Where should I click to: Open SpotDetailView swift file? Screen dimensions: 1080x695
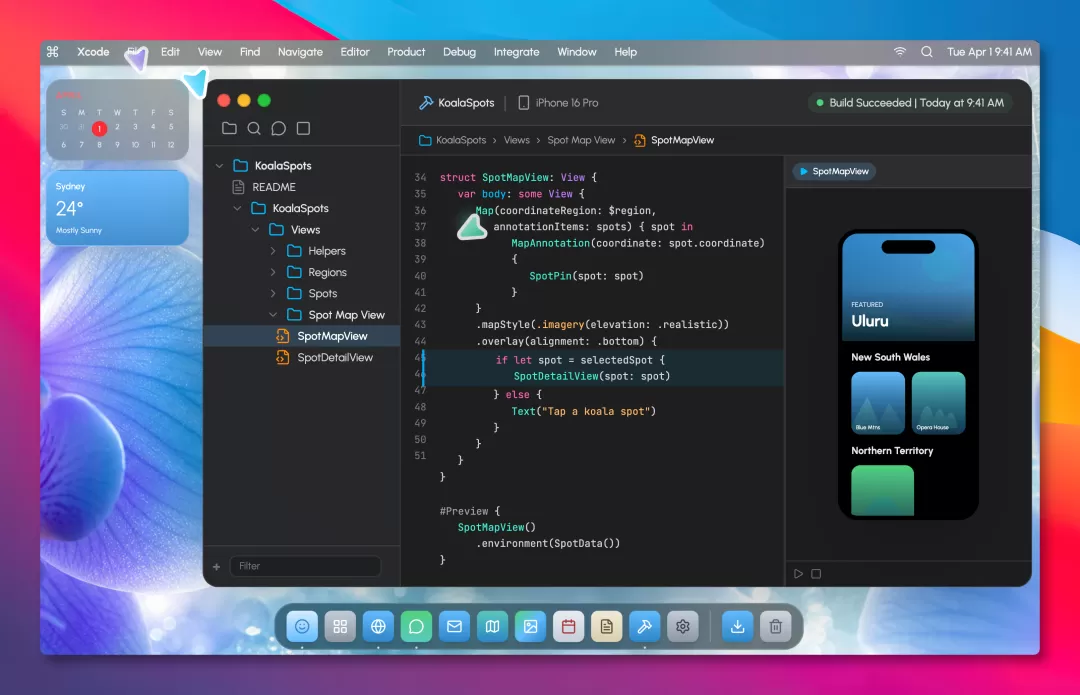324,357
